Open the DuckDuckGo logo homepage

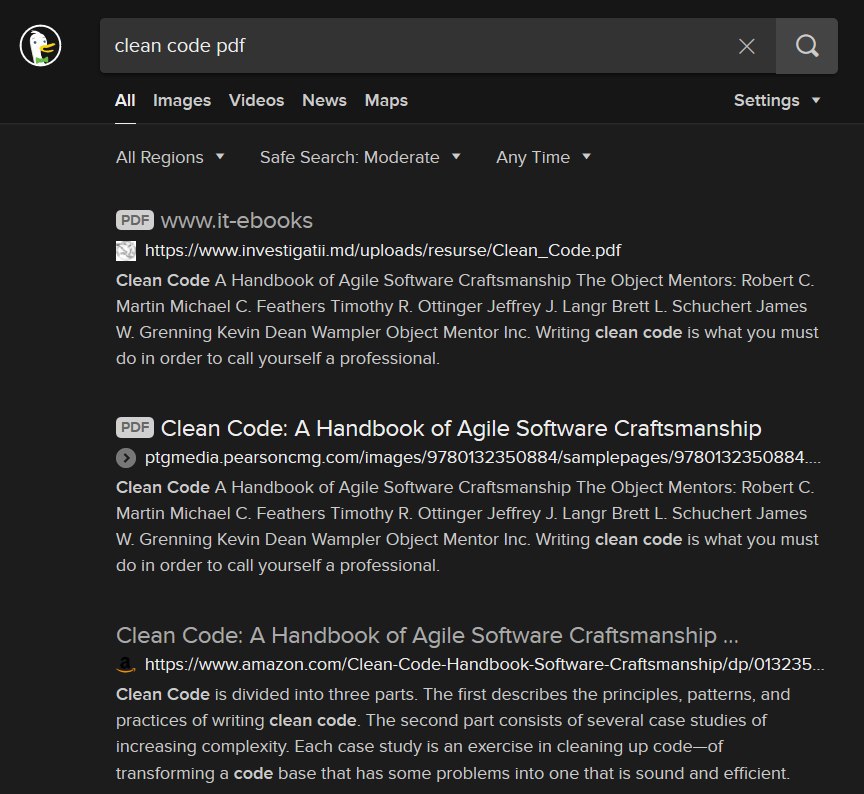pyautogui.click(x=40, y=46)
